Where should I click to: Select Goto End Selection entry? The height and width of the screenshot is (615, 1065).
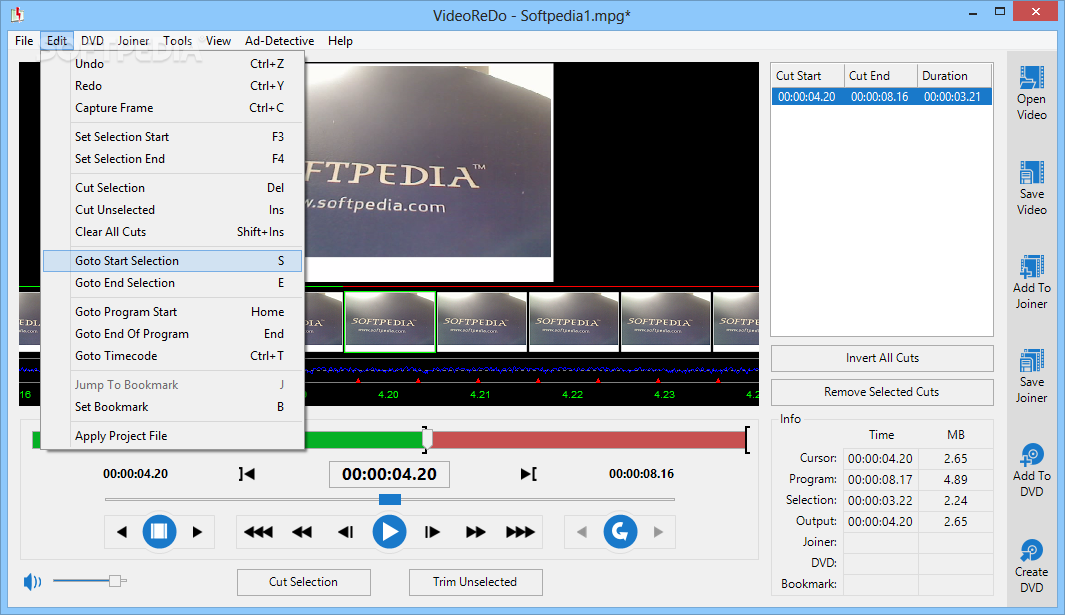click(173, 283)
